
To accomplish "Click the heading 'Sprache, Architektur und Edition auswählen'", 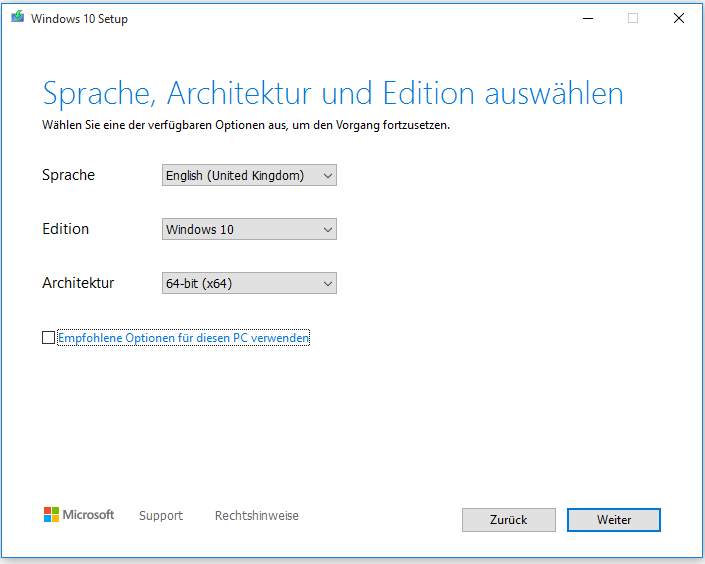I will [333, 94].
